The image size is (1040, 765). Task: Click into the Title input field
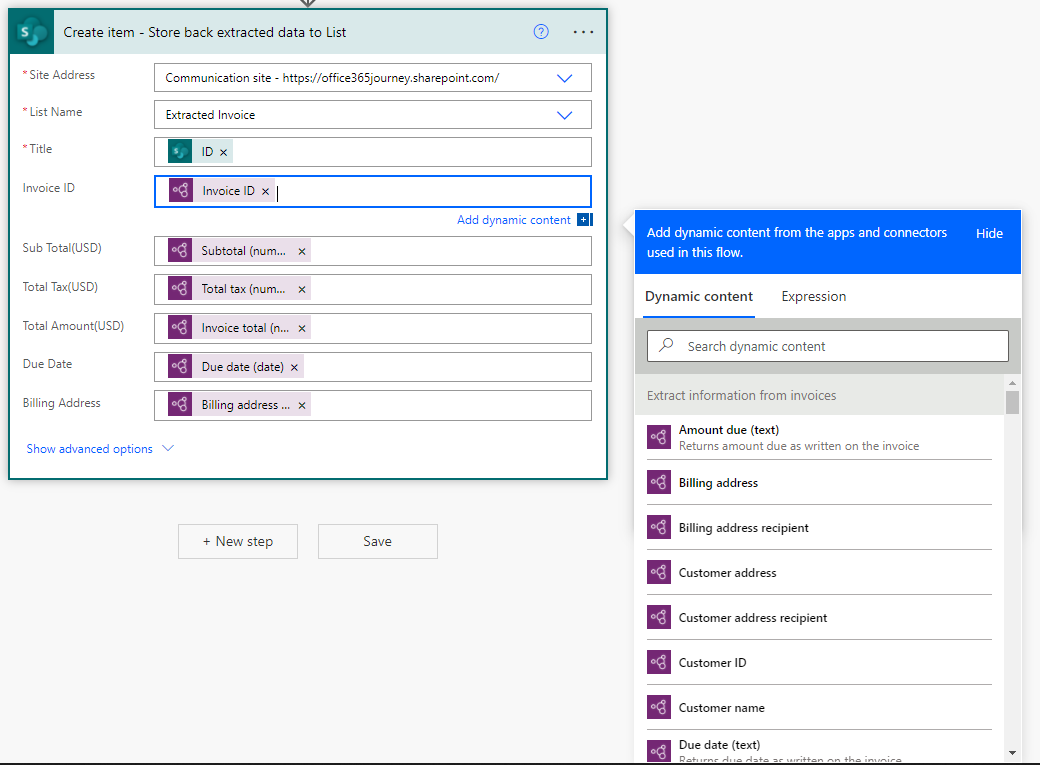click(373, 152)
